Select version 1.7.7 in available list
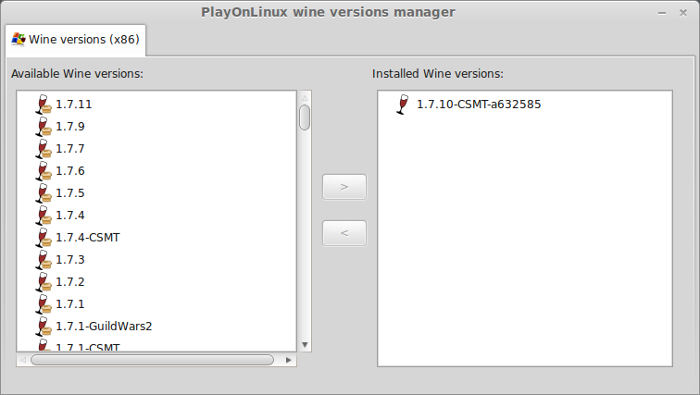700x395 pixels. (x=70, y=149)
